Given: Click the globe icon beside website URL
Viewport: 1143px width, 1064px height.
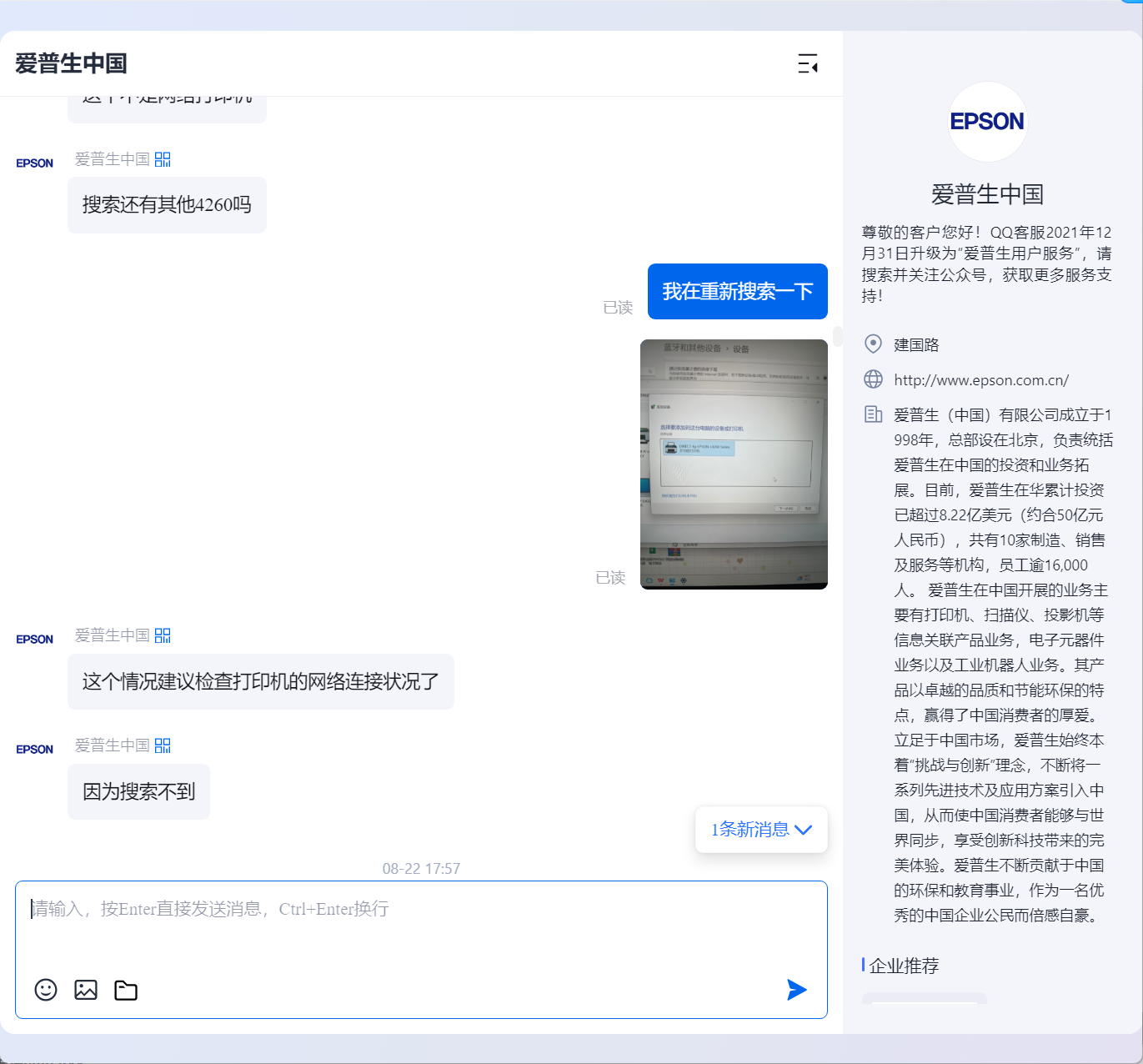Looking at the screenshot, I should coord(873,379).
